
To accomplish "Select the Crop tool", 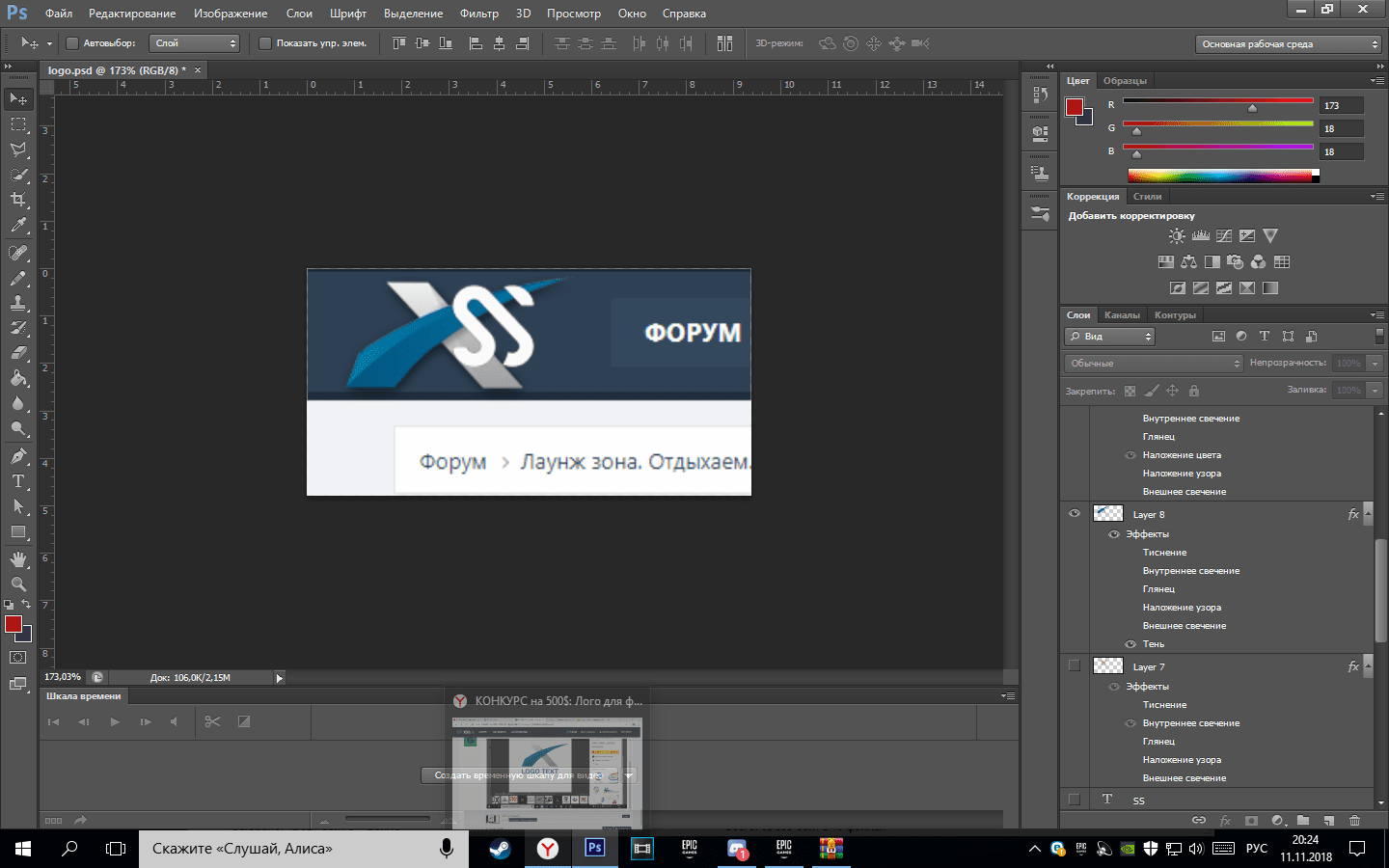I will (18, 200).
